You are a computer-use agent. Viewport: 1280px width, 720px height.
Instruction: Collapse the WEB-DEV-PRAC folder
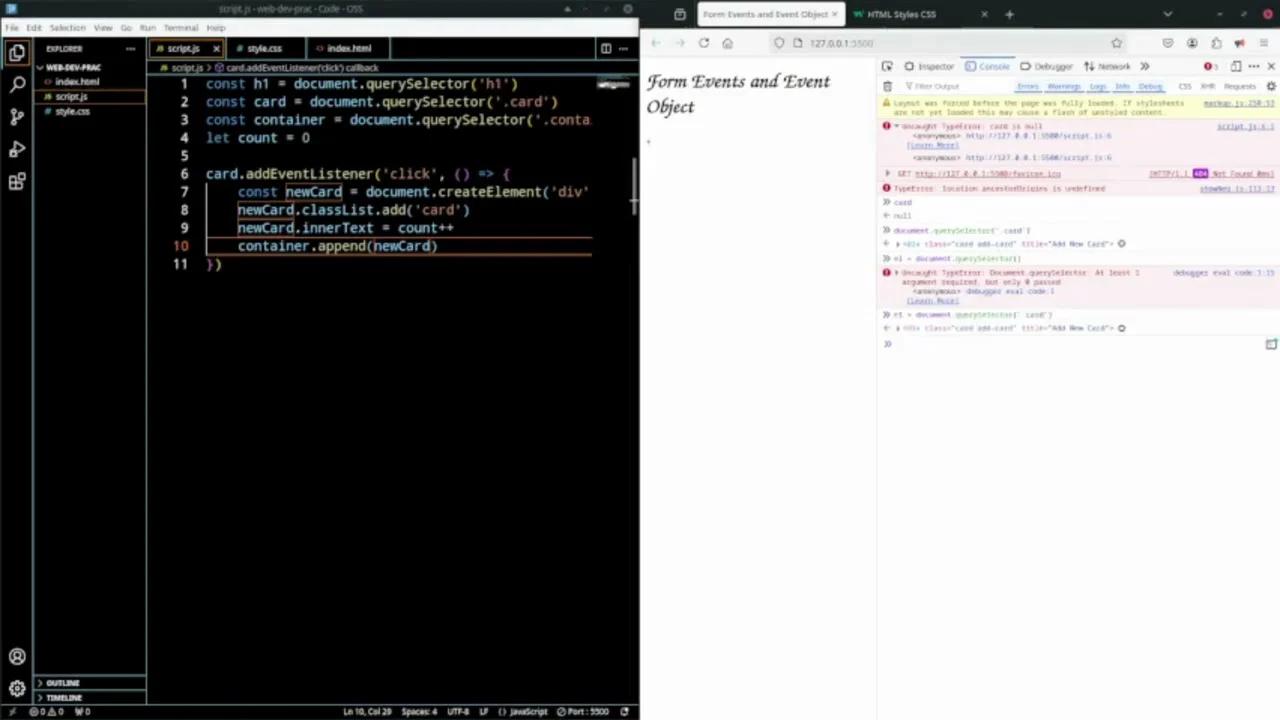[72, 67]
